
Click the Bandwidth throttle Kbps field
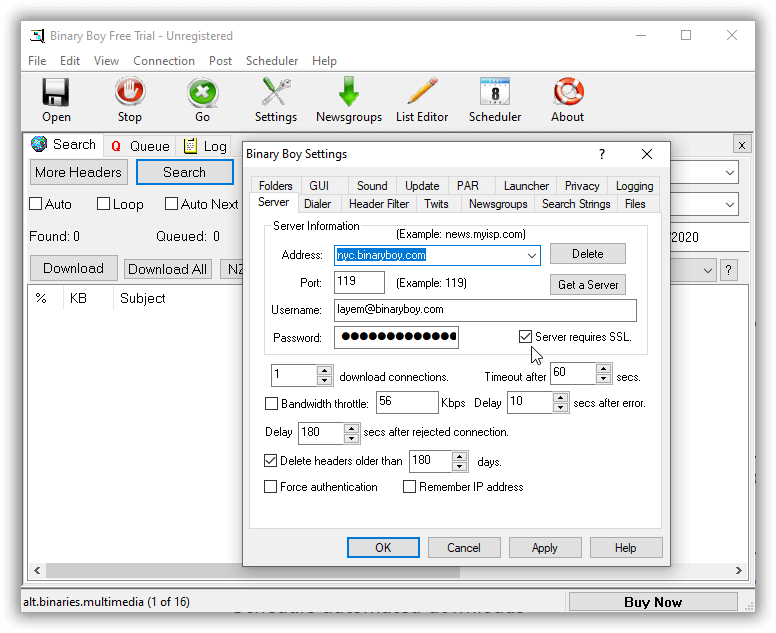(407, 402)
